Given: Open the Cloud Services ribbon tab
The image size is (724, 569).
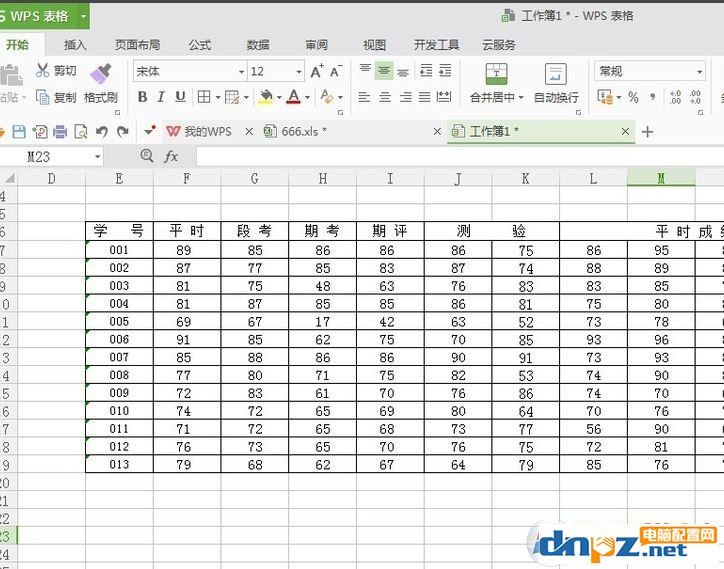Looking at the screenshot, I should [x=499, y=45].
